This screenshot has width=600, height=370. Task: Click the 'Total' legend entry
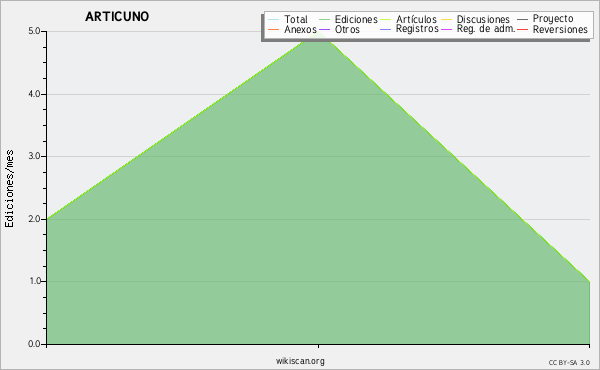(288, 19)
